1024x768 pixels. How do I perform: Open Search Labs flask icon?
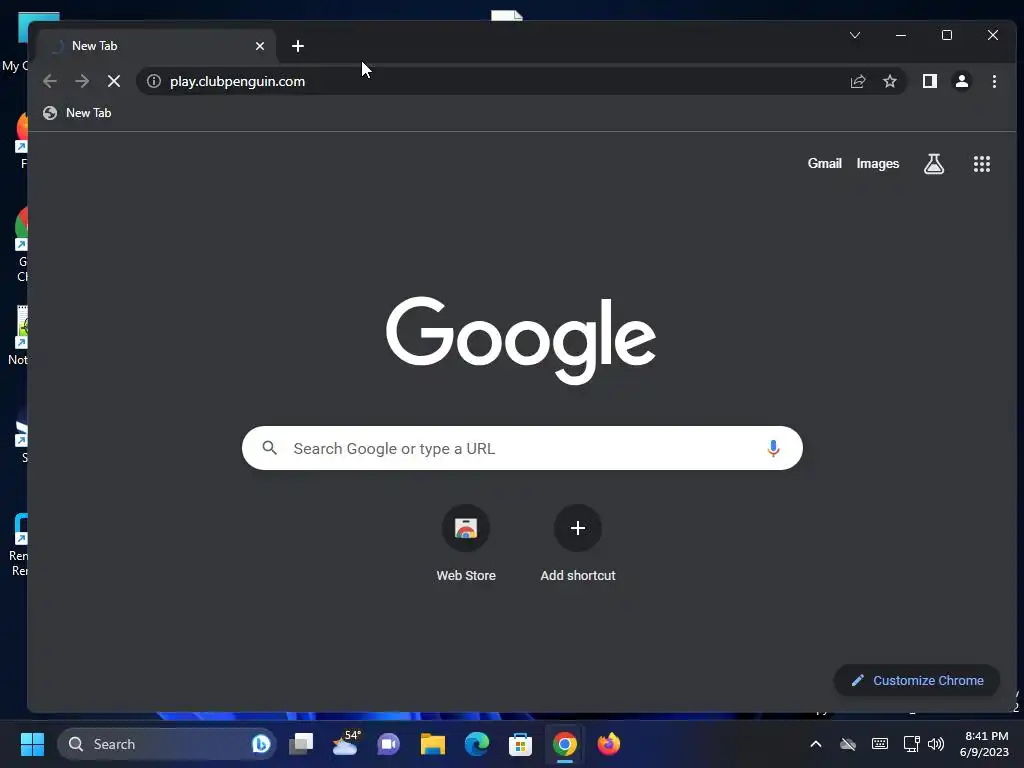[934, 164]
